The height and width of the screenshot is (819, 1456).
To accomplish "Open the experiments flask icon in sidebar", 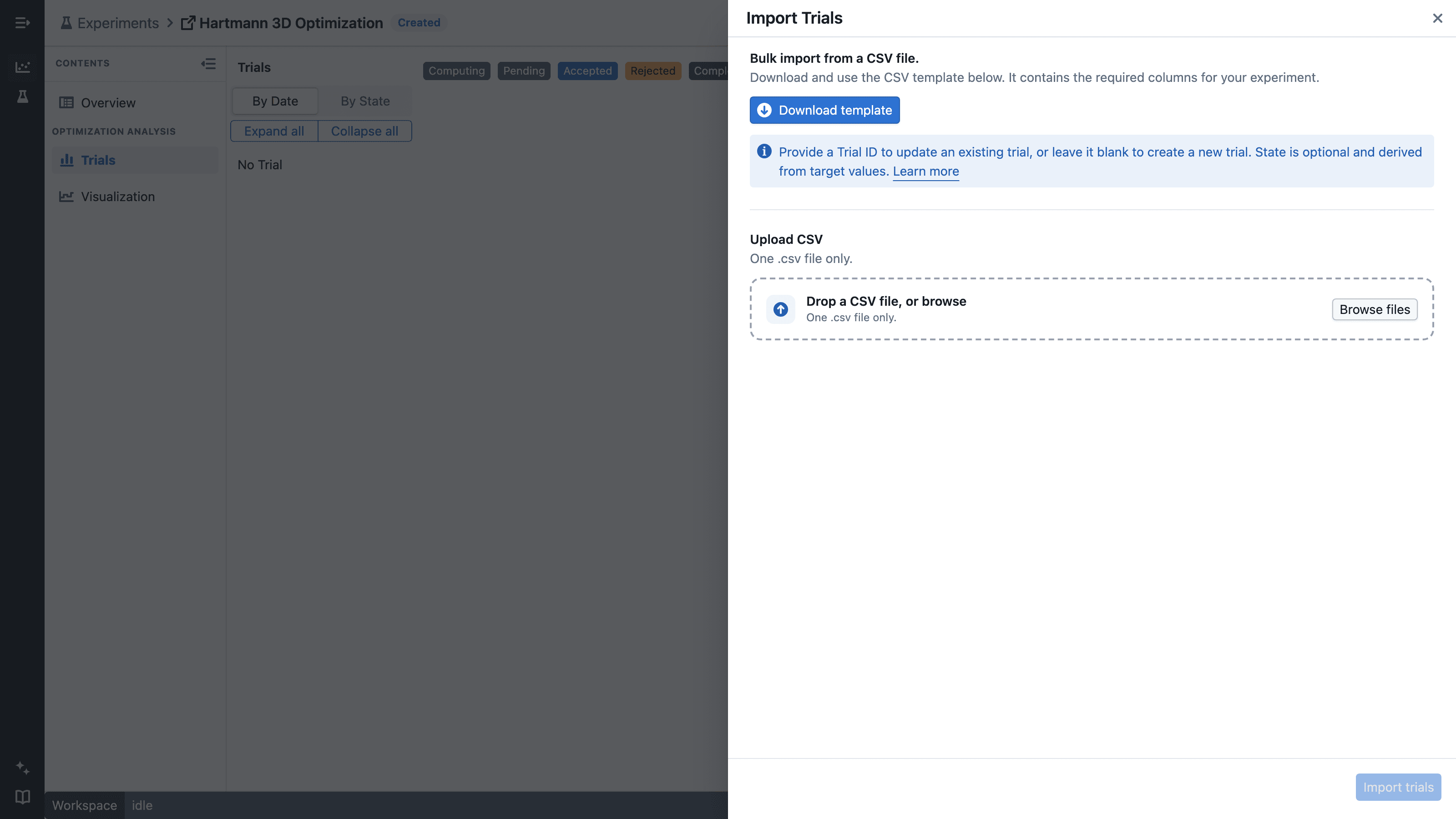I will coord(22,96).
